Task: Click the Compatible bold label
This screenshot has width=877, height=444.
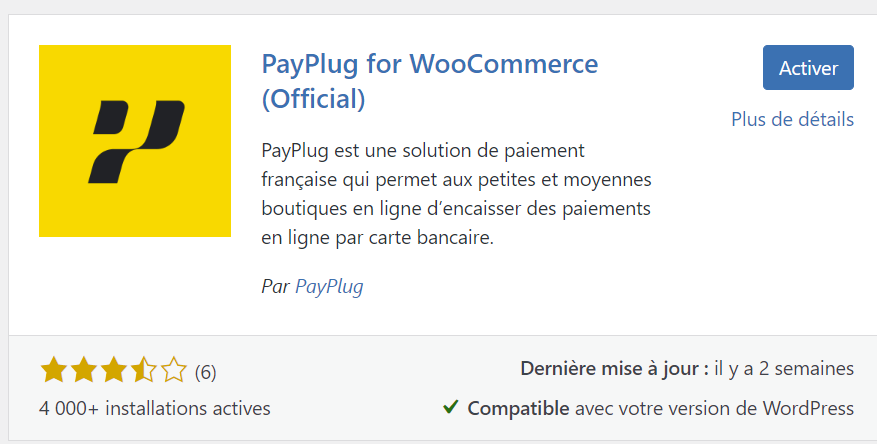Action: [518, 409]
